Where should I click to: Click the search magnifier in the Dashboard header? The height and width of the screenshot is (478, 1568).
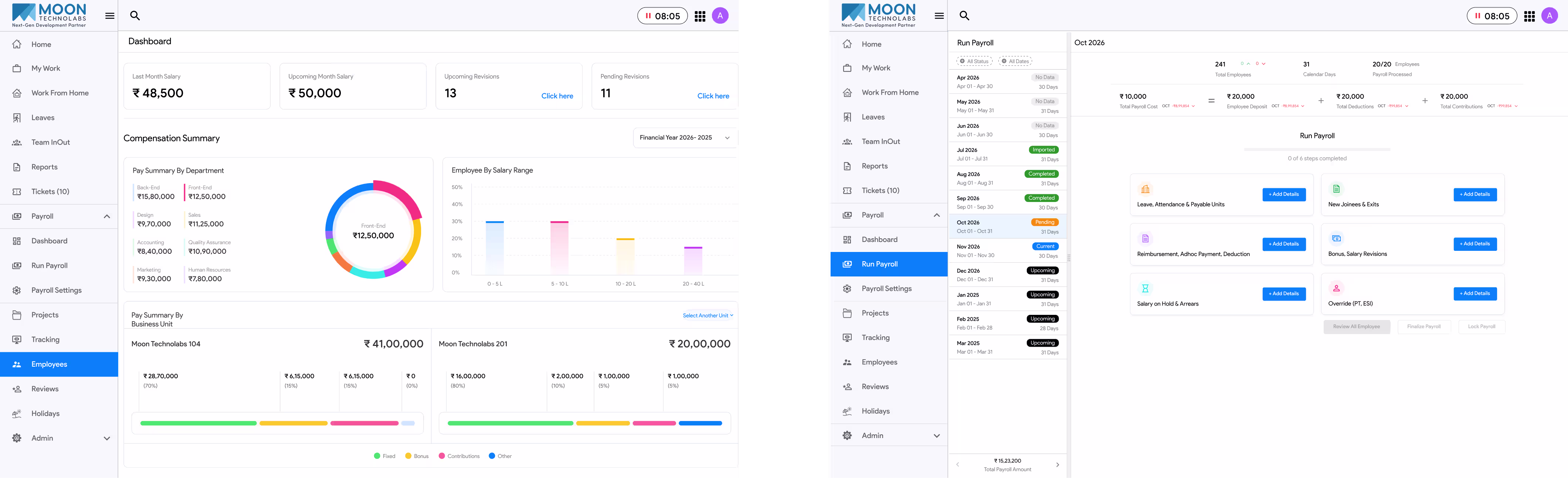click(135, 15)
